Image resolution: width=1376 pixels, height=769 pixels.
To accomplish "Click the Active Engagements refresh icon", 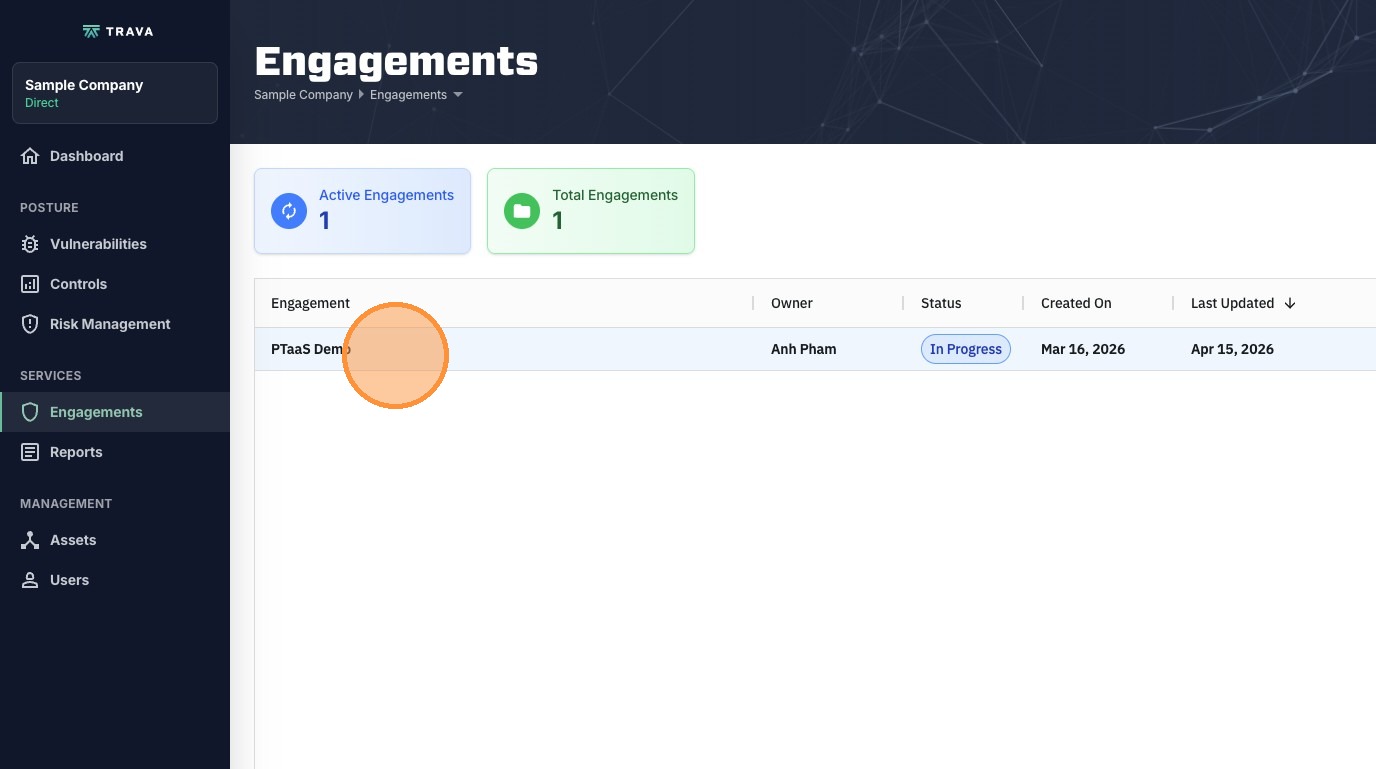I will coord(289,211).
